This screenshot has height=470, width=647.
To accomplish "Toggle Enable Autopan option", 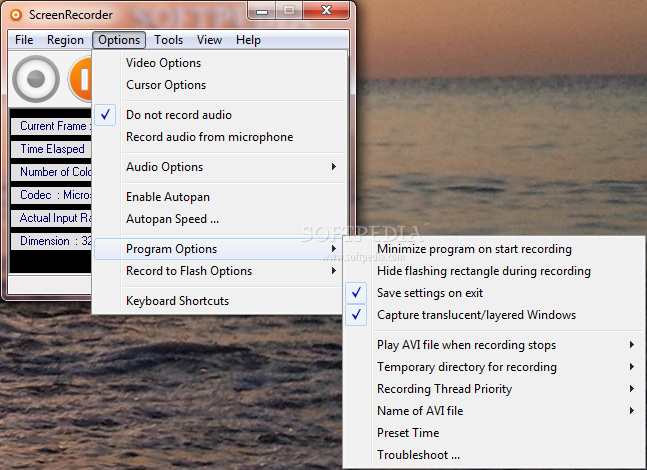I will [x=220, y=197].
